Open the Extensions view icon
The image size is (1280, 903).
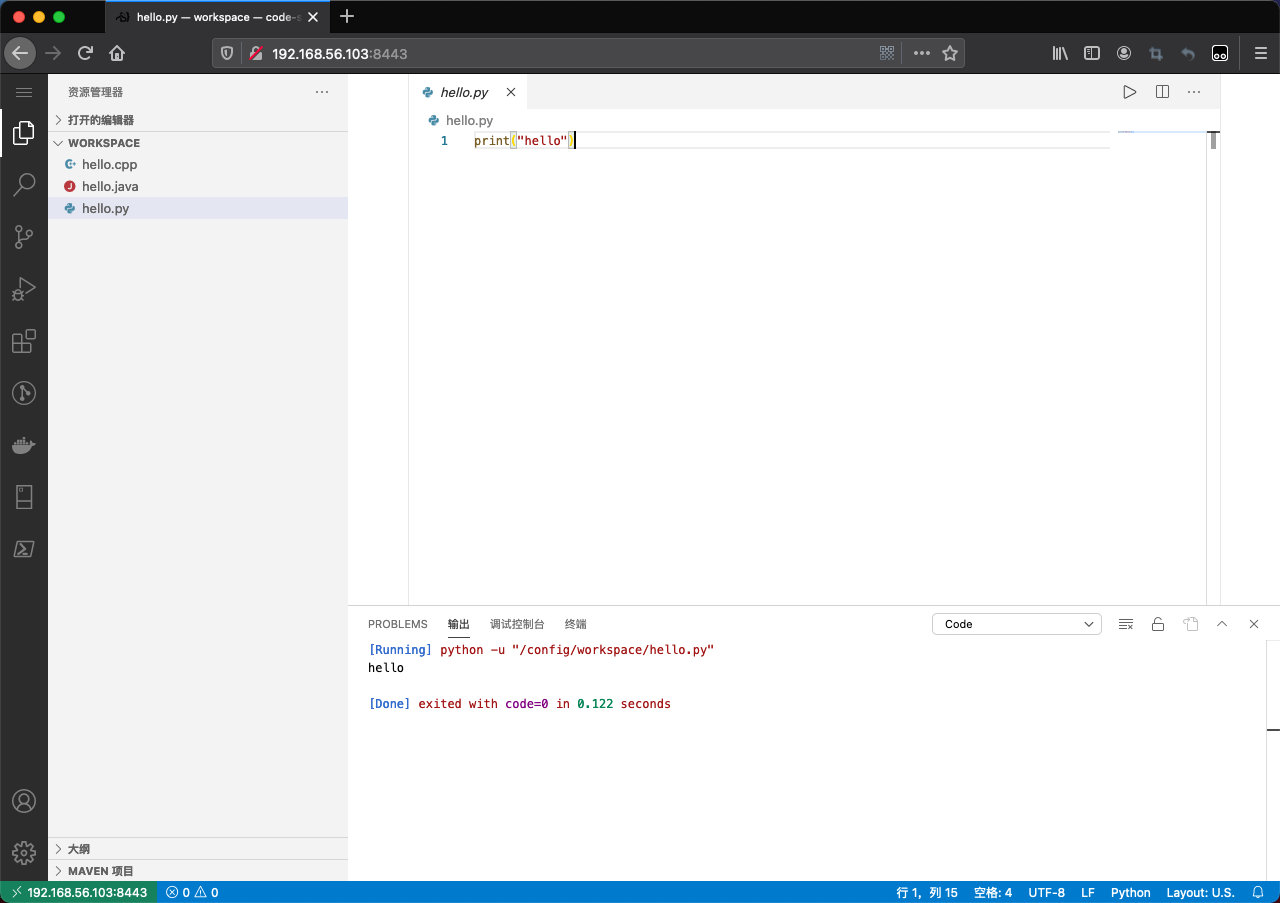[x=24, y=341]
